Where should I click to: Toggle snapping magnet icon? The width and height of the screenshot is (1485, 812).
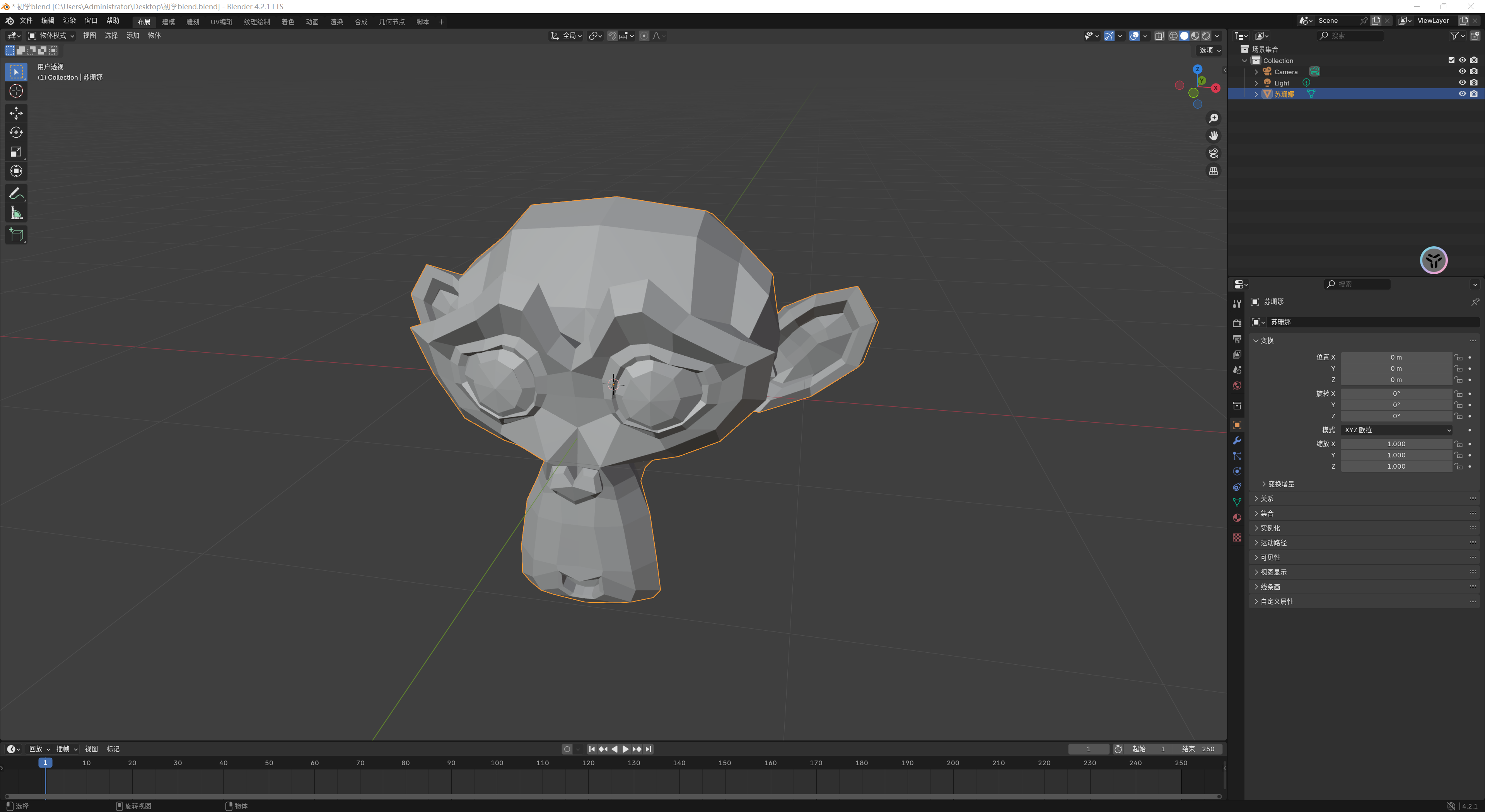[x=612, y=36]
